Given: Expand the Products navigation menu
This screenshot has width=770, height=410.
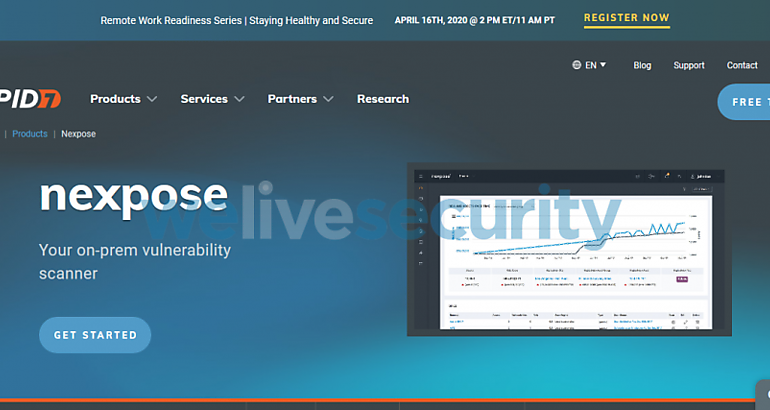Looking at the screenshot, I should point(123,99).
